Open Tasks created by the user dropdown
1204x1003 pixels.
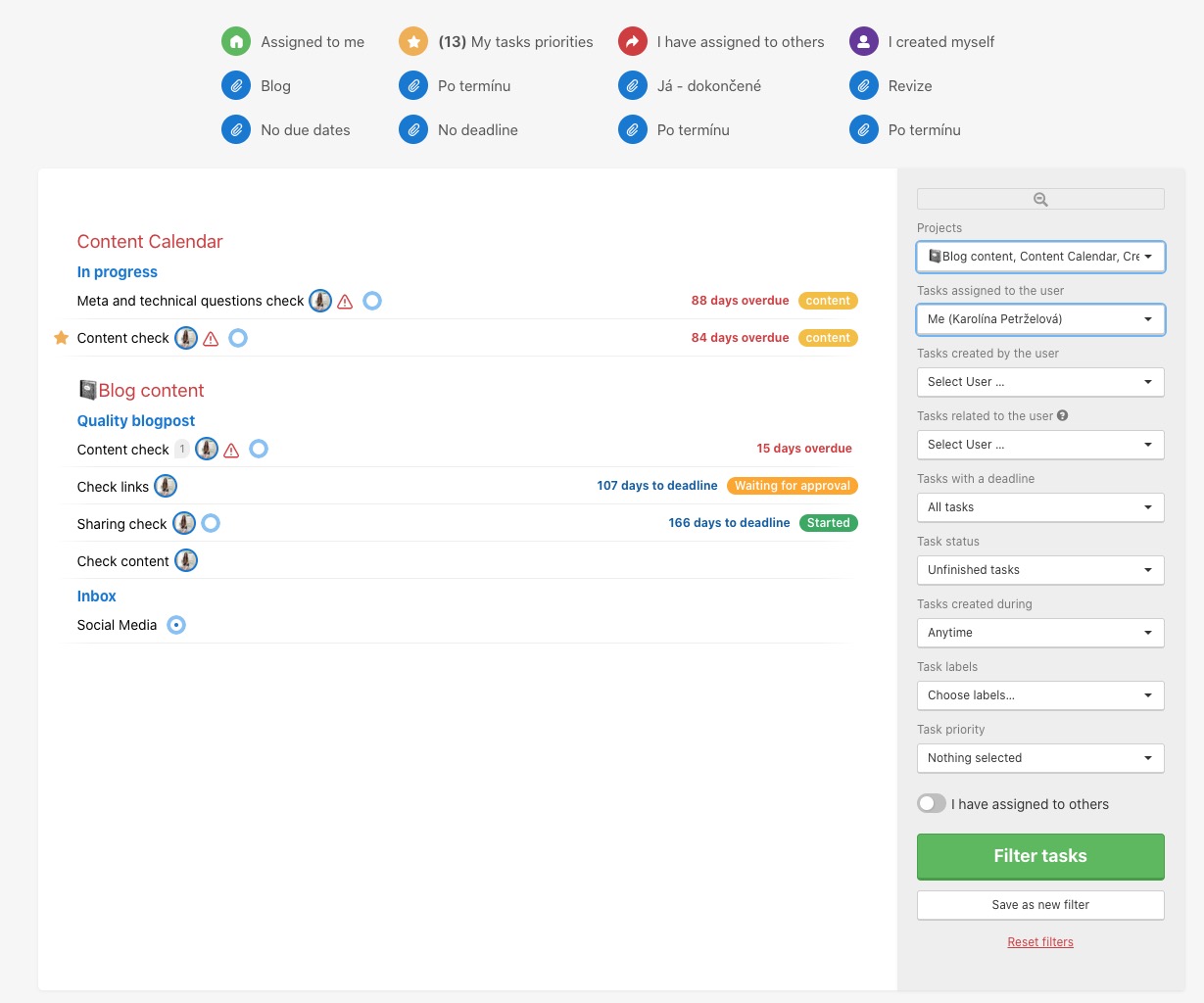click(x=1040, y=382)
